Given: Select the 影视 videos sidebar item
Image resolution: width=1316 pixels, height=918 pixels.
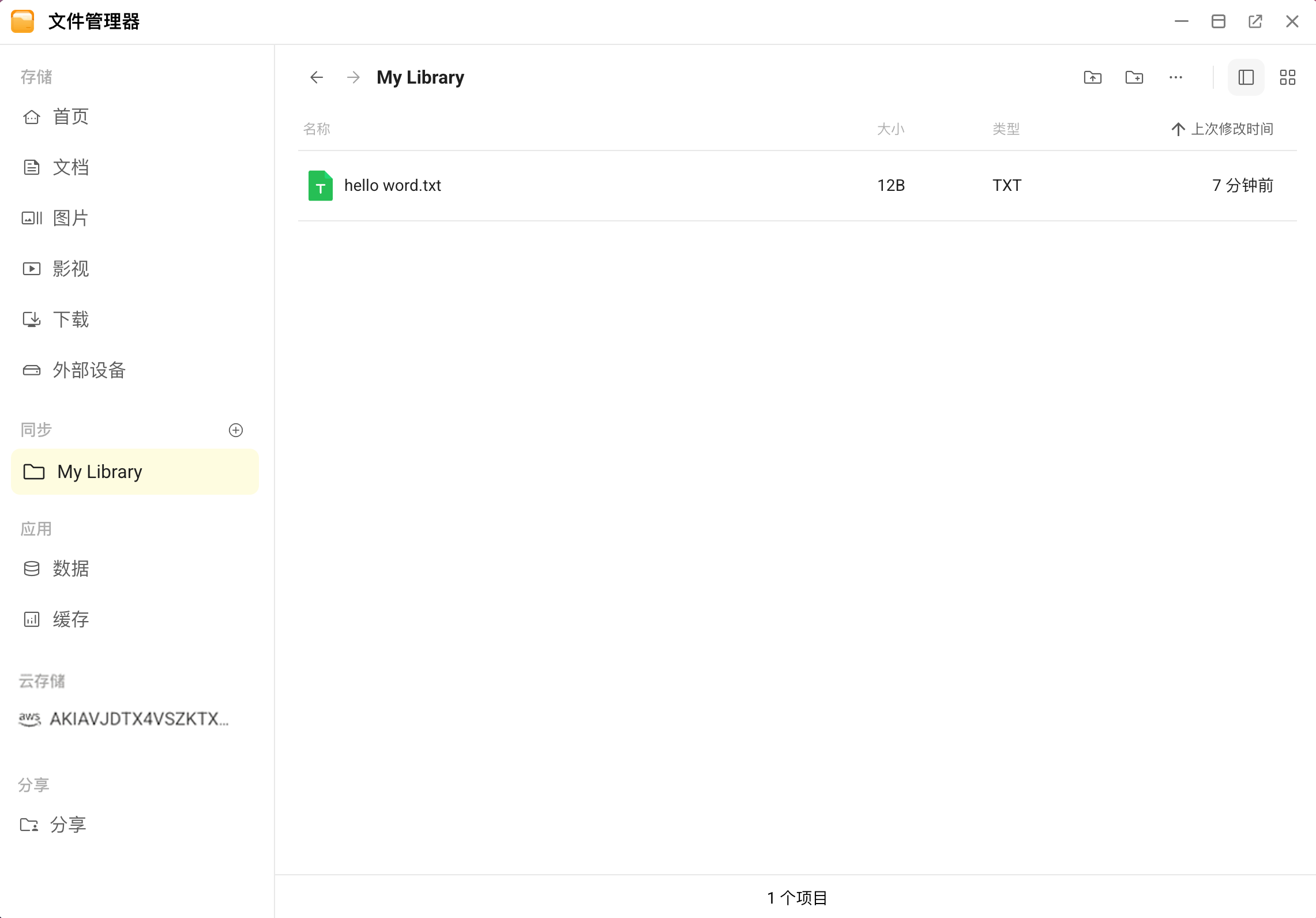Looking at the screenshot, I should click(70, 269).
